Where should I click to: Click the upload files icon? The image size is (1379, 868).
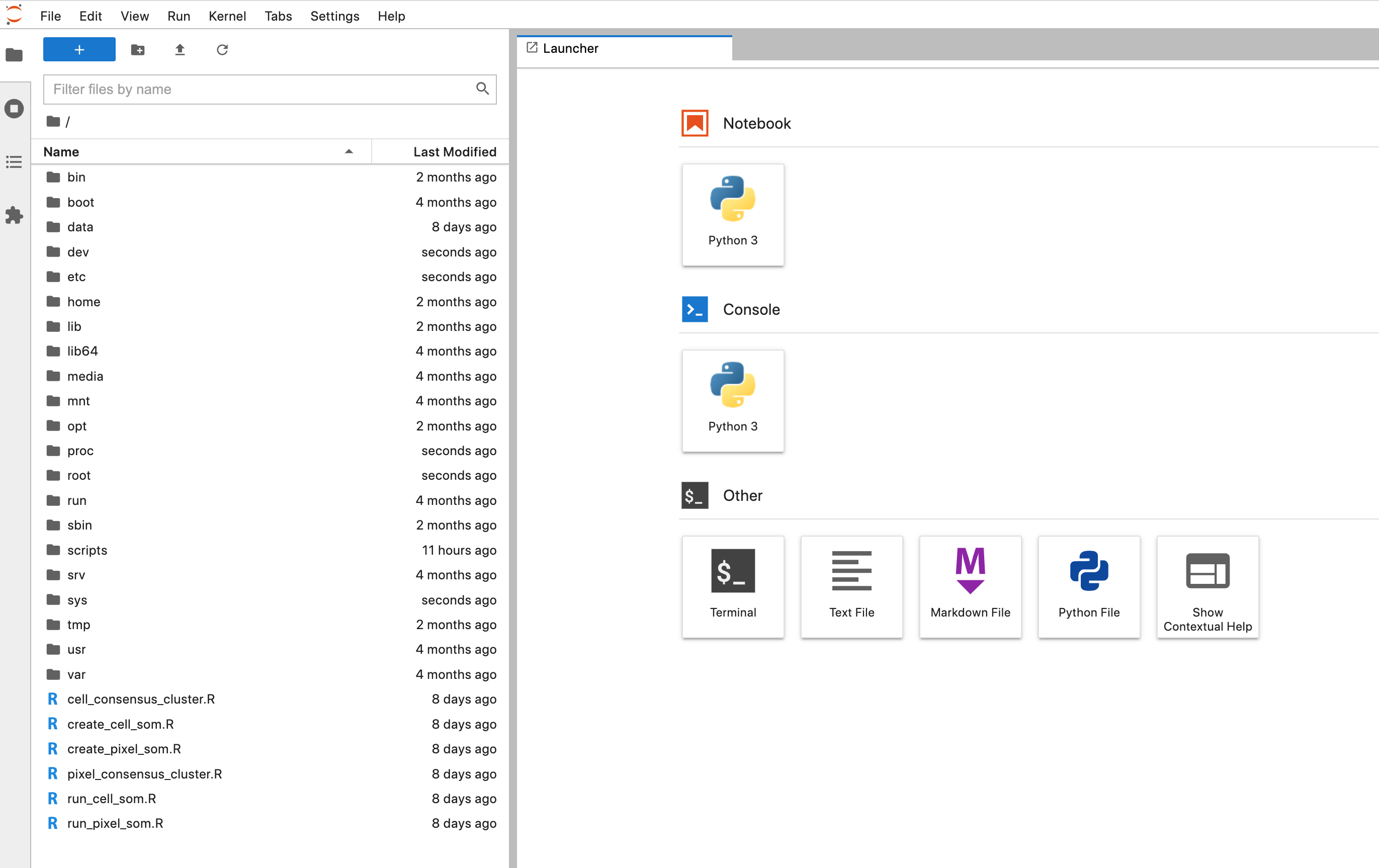(180, 50)
